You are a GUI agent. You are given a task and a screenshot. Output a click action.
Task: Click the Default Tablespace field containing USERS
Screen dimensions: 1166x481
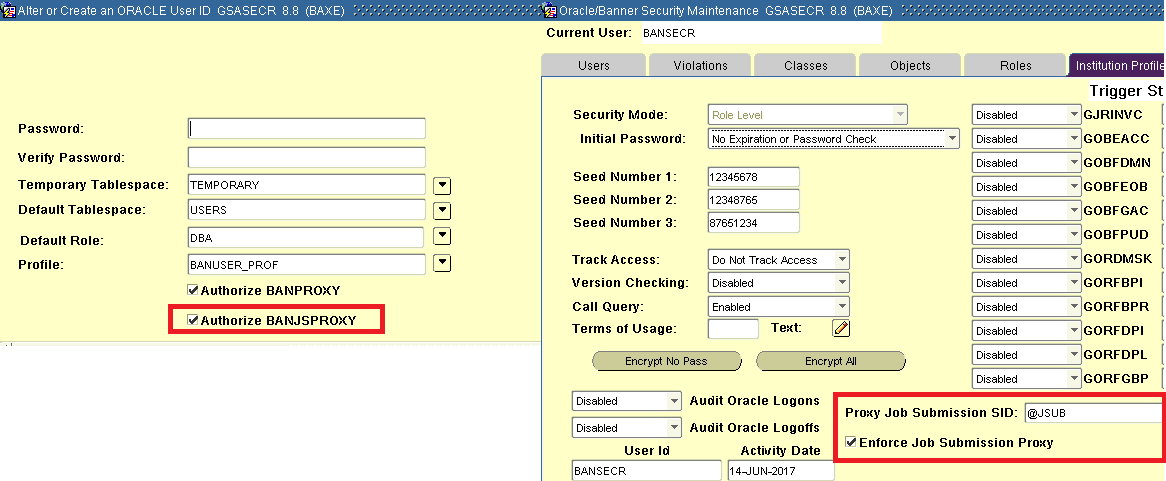coord(306,210)
